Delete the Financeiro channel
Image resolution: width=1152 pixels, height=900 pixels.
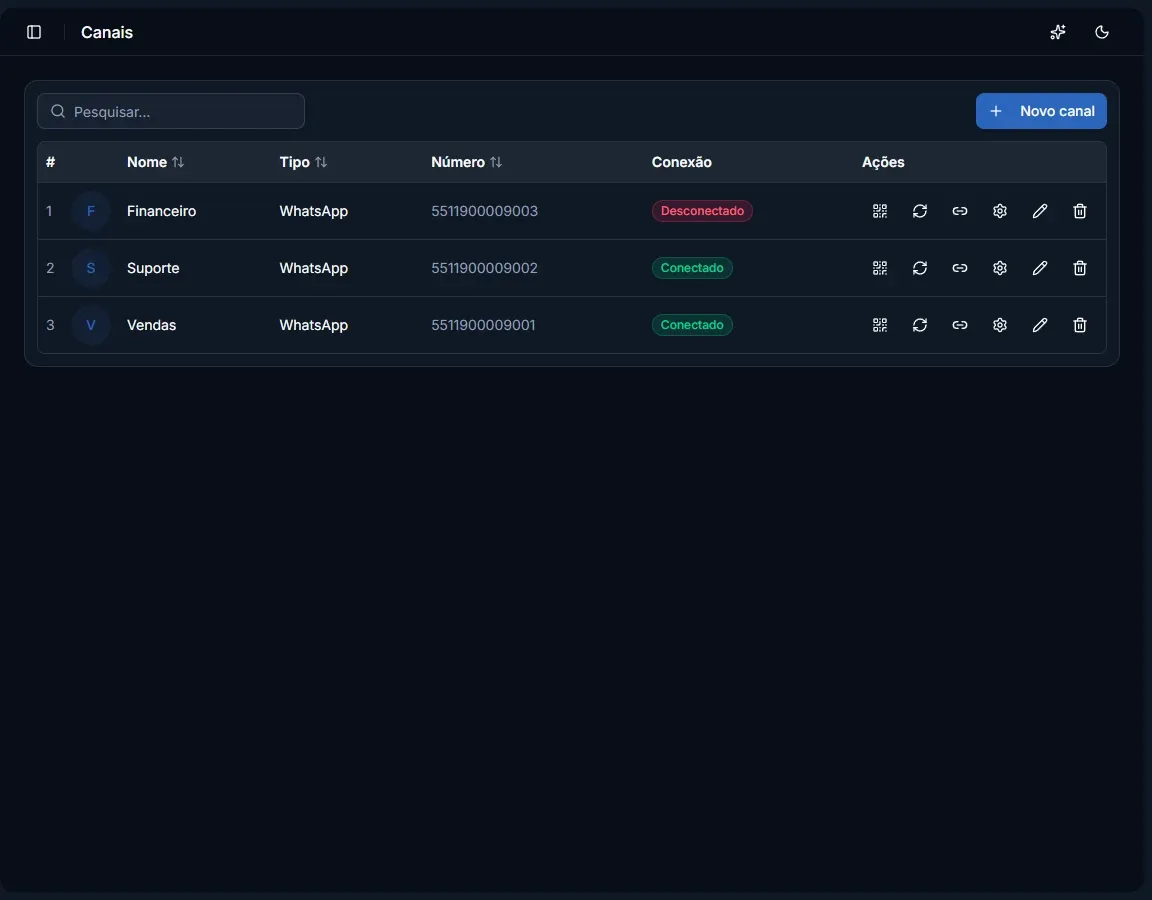(1079, 211)
